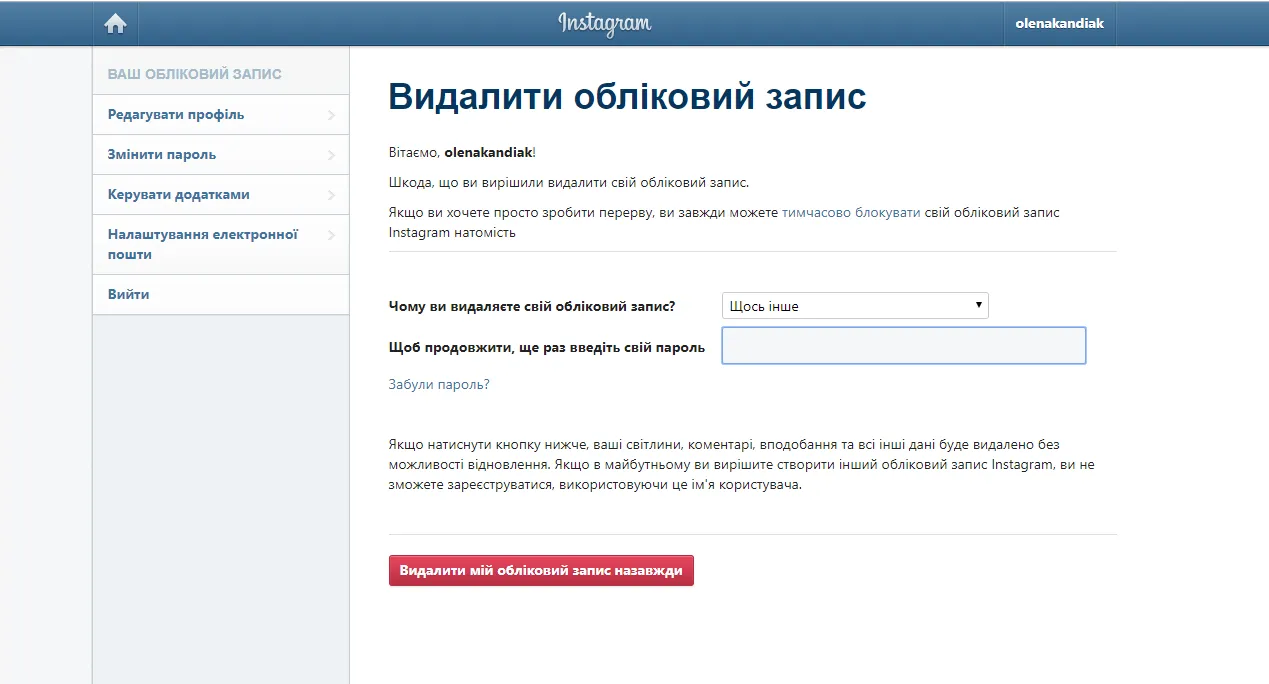The image size is (1269, 684).
Task: Click bold olenakandiak in the greeting
Action: [488, 152]
